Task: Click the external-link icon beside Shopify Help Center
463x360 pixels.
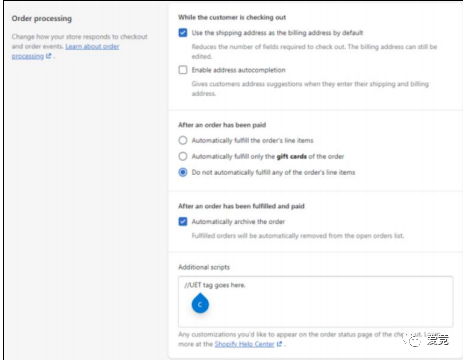Action: (279, 344)
